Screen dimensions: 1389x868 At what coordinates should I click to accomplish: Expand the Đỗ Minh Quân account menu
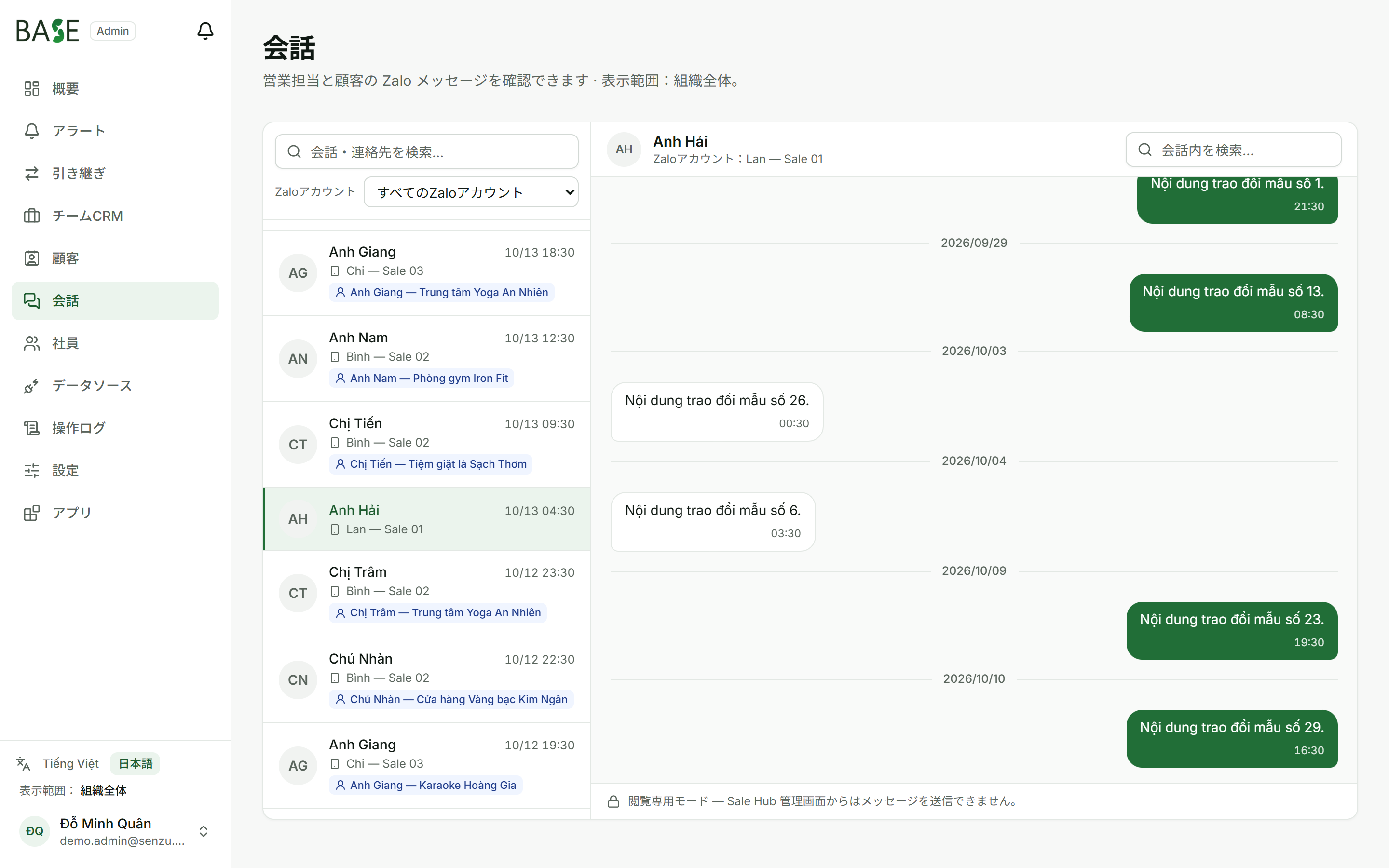tap(115, 831)
